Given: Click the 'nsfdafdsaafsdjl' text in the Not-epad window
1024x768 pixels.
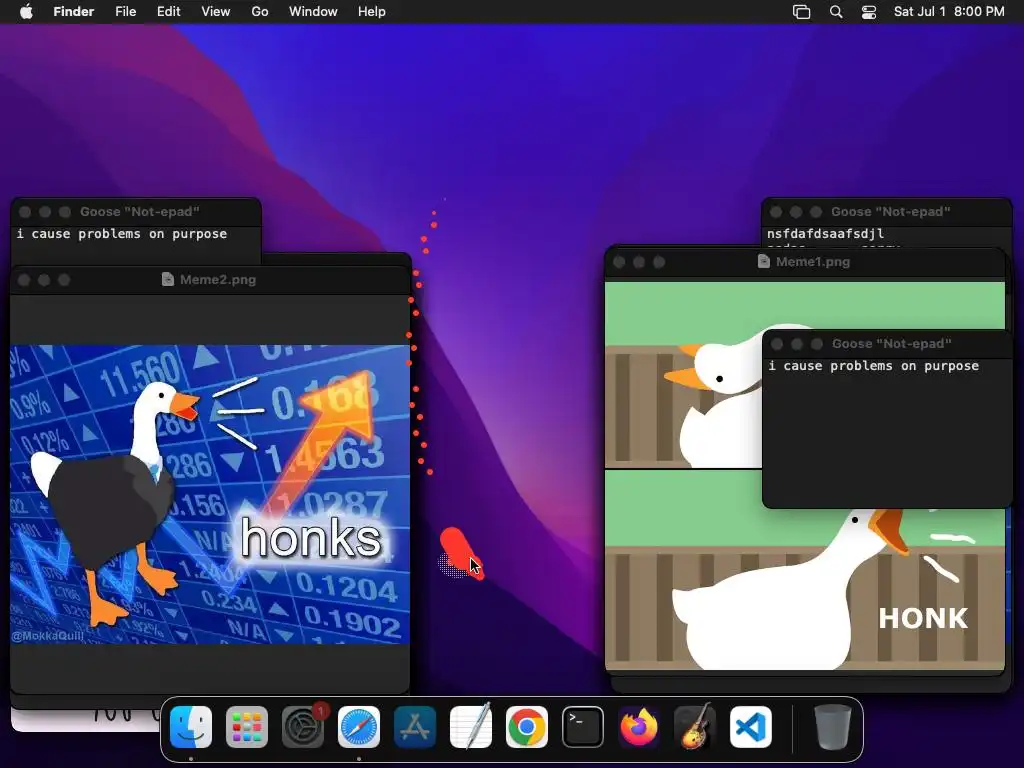Looking at the screenshot, I should [x=825, y=233].
